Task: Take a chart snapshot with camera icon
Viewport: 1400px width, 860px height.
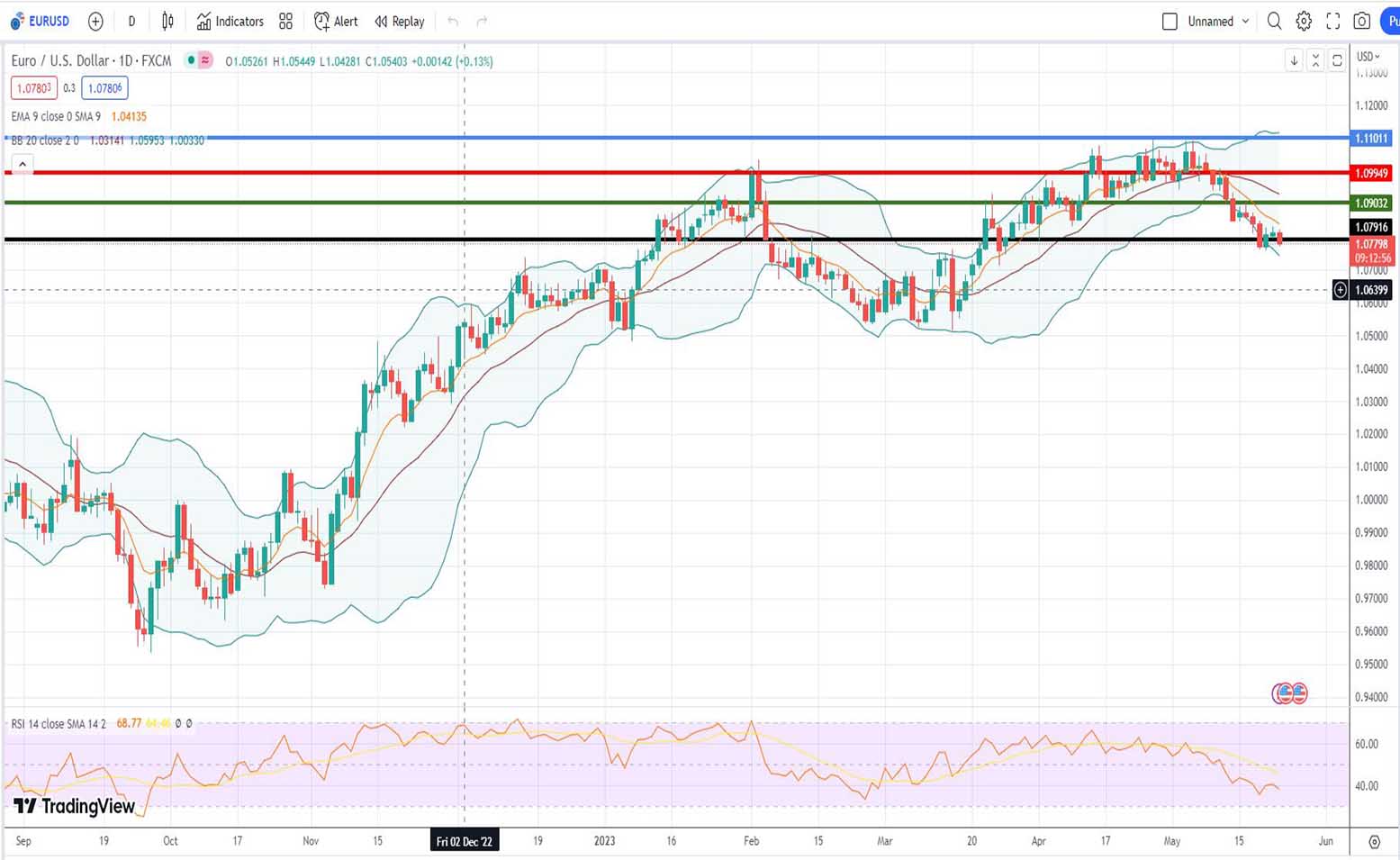Action: (x=1362, y=22)
